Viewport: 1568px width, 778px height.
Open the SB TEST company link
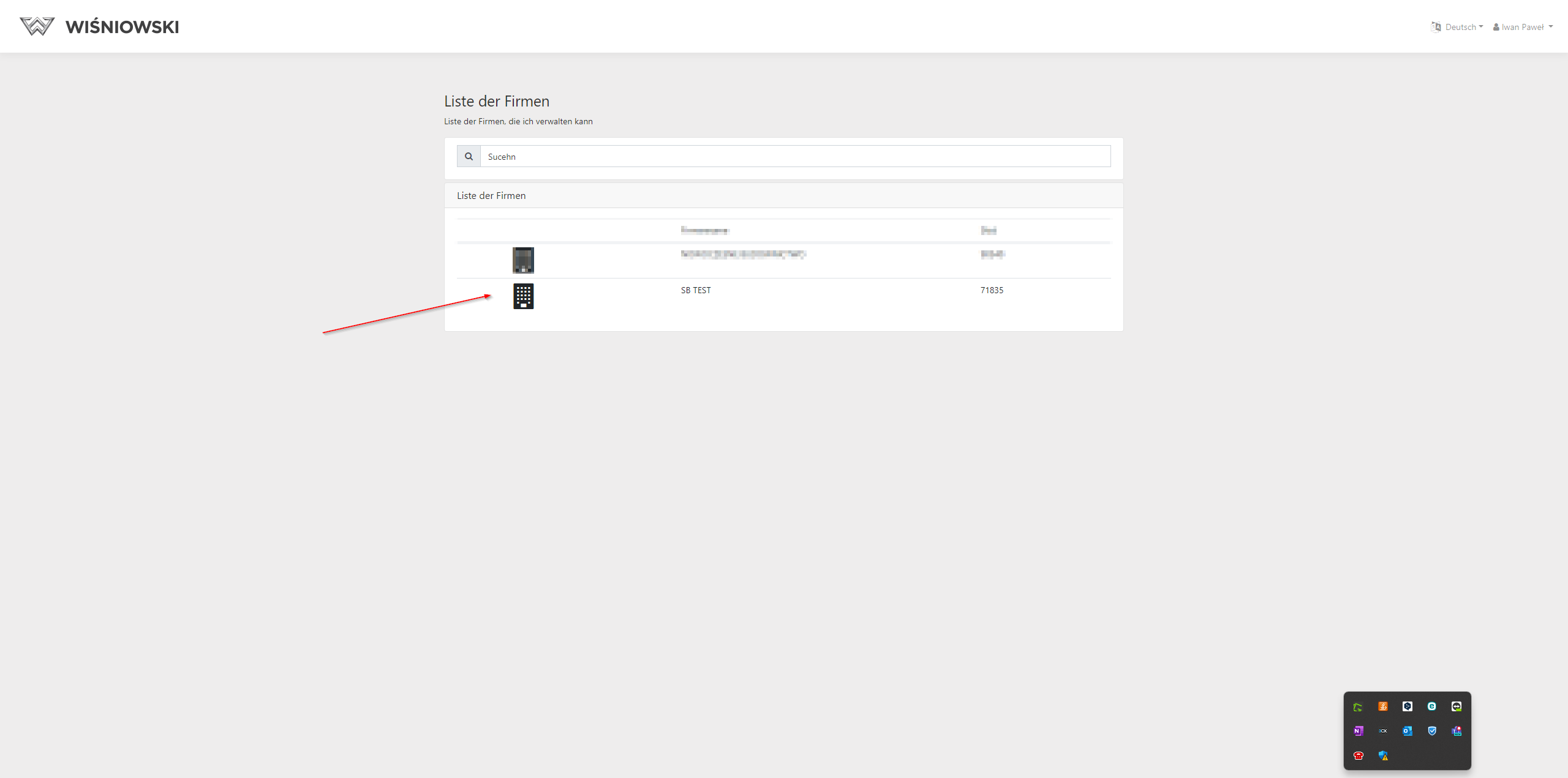696,290
